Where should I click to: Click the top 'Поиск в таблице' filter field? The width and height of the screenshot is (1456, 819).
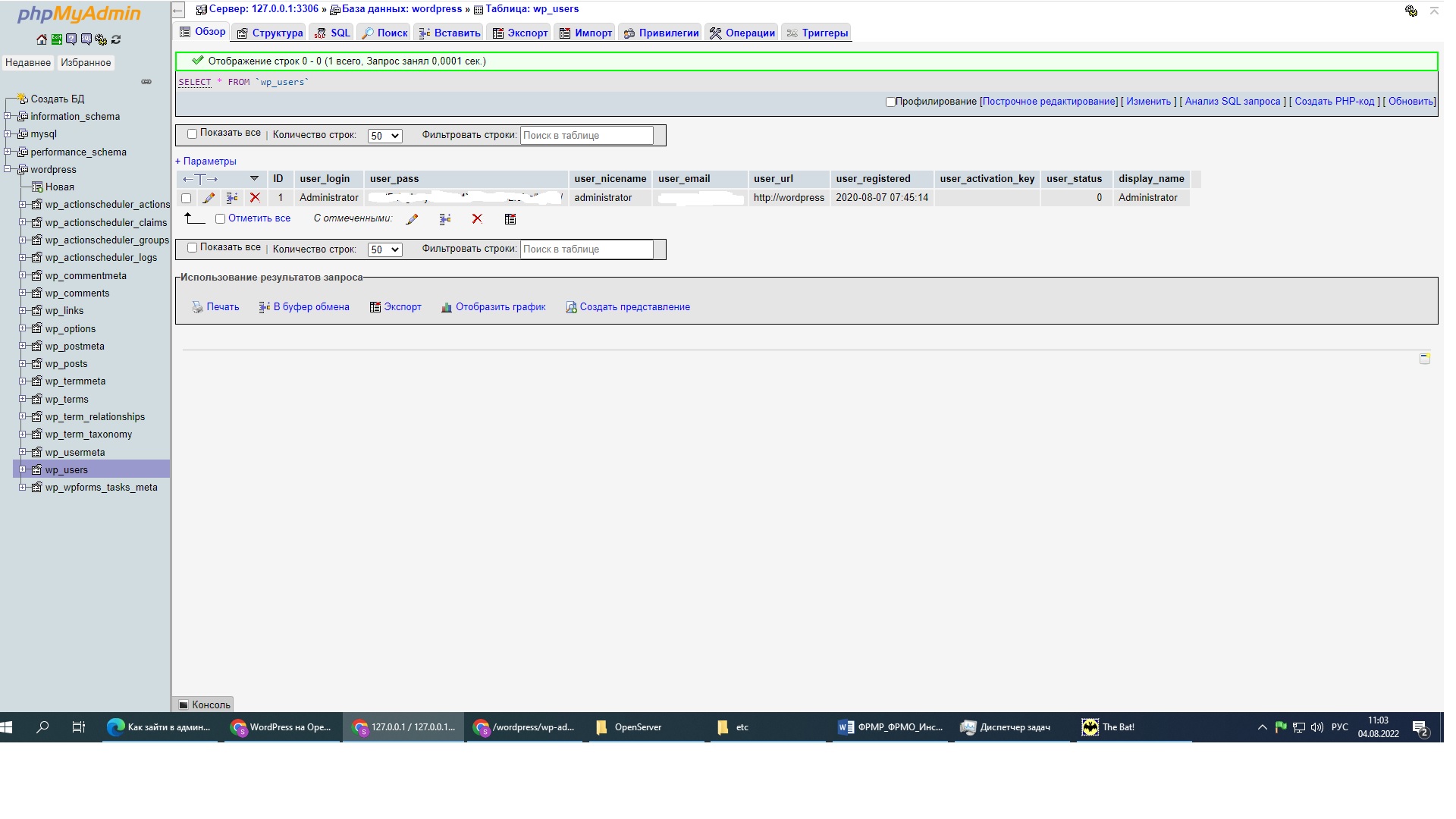pos(586,136)
